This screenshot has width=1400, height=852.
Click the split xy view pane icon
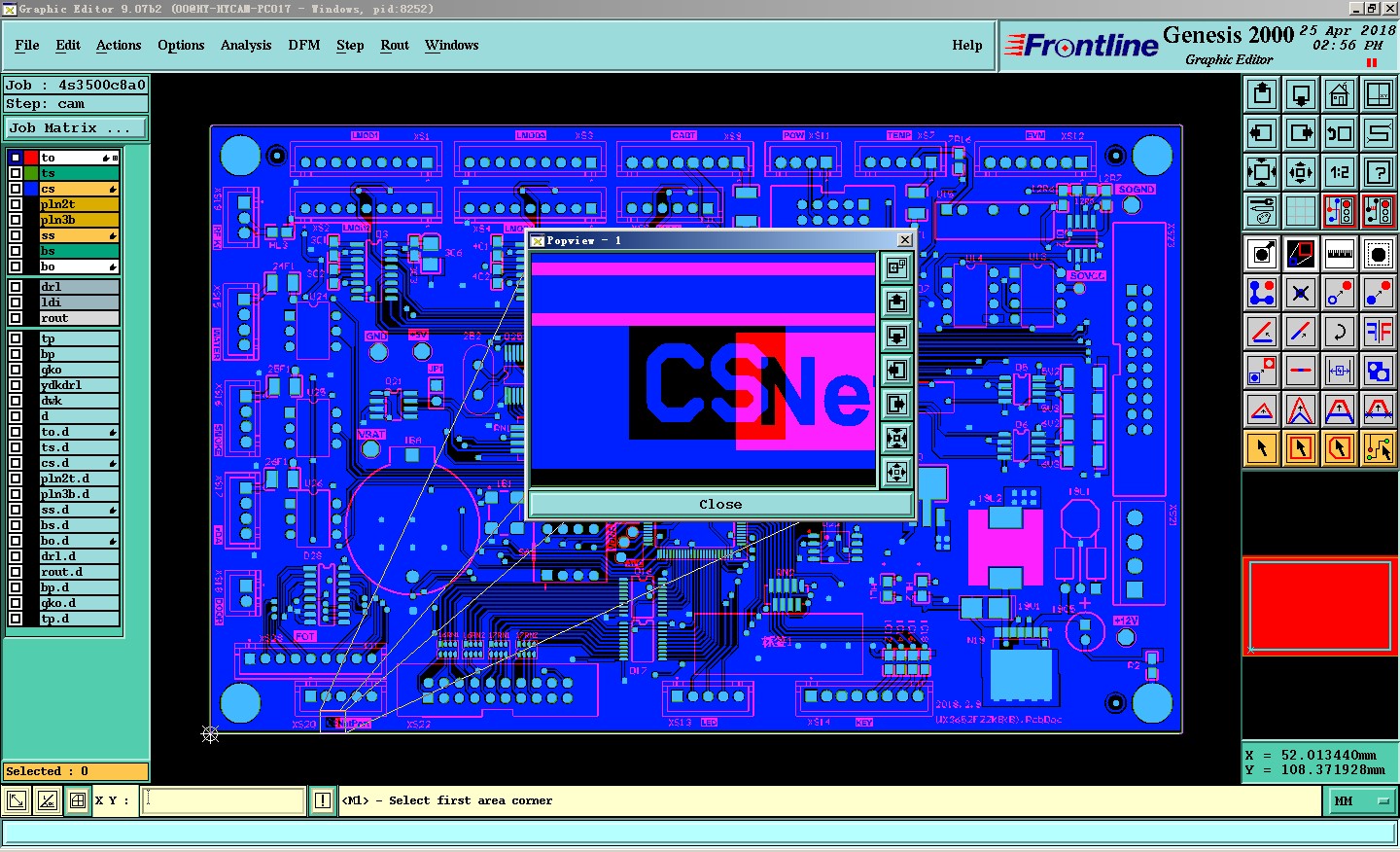point(1379,94)
